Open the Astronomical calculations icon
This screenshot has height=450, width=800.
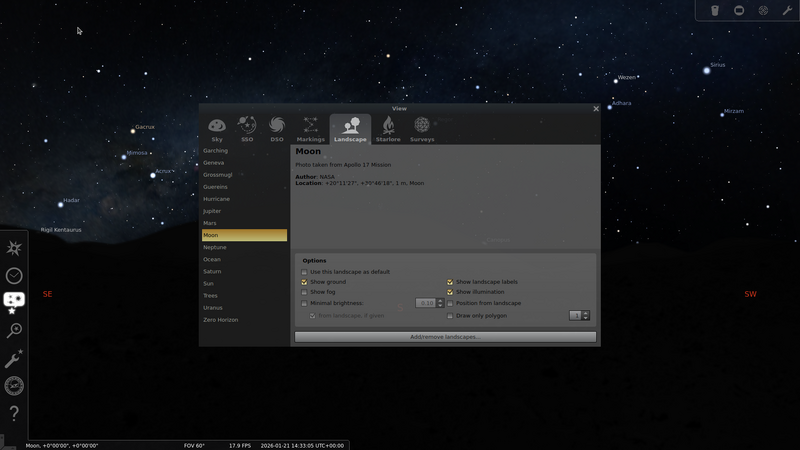14,386
